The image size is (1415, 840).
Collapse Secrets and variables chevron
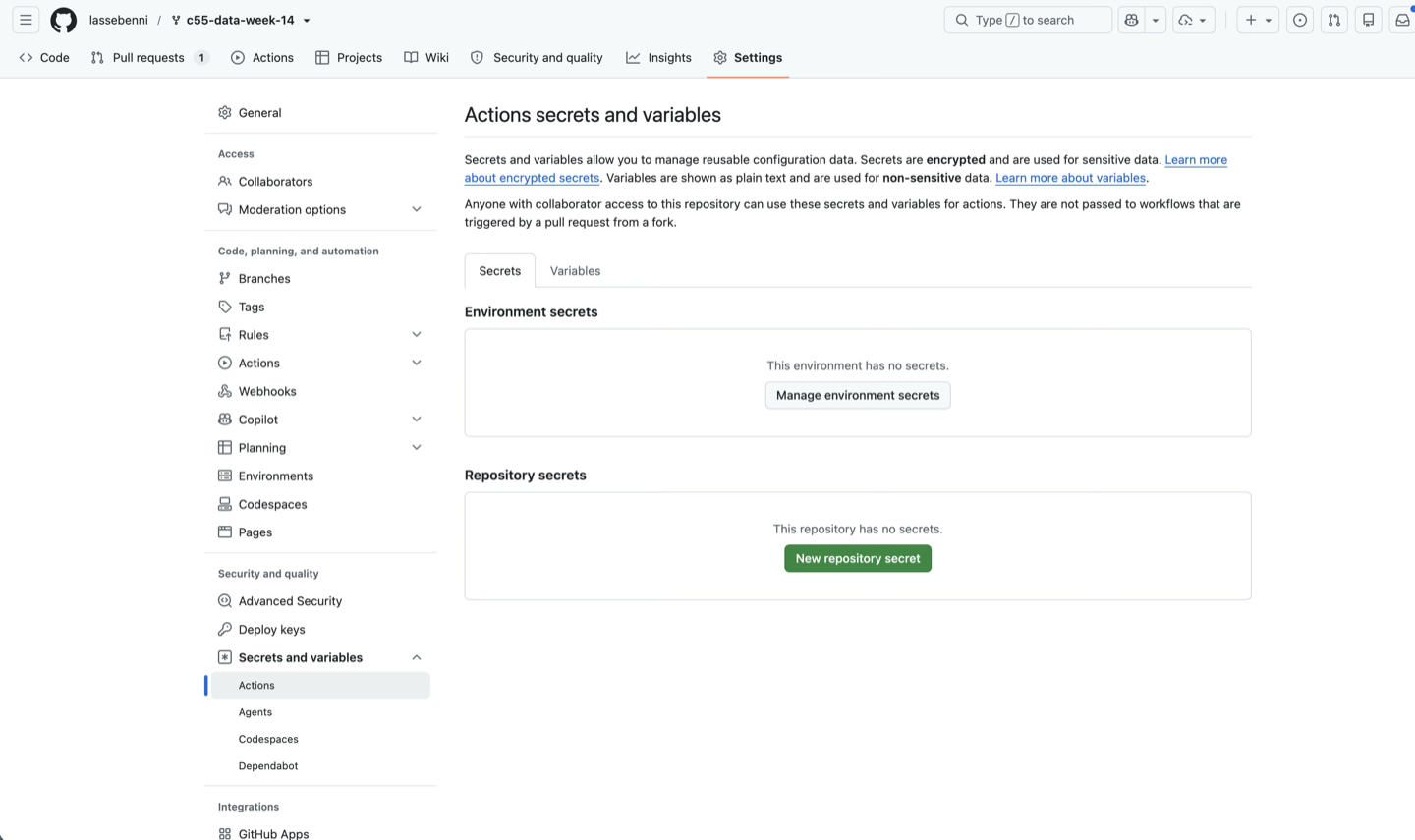point(417,657)
